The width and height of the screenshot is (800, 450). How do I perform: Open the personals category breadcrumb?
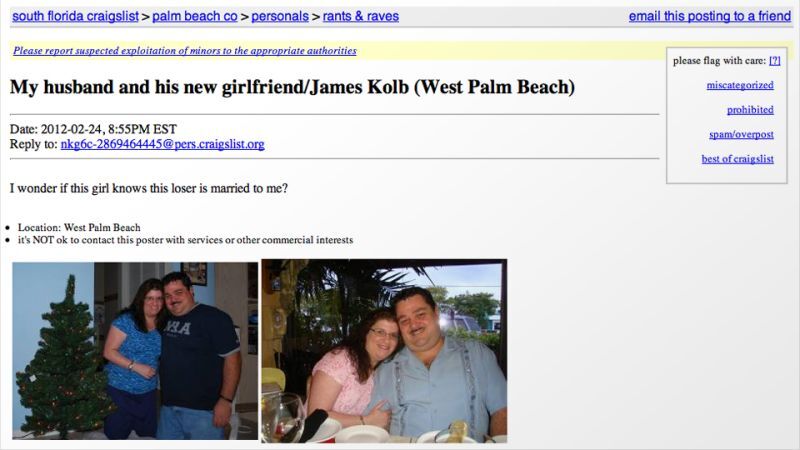click(x=280, y=16)
